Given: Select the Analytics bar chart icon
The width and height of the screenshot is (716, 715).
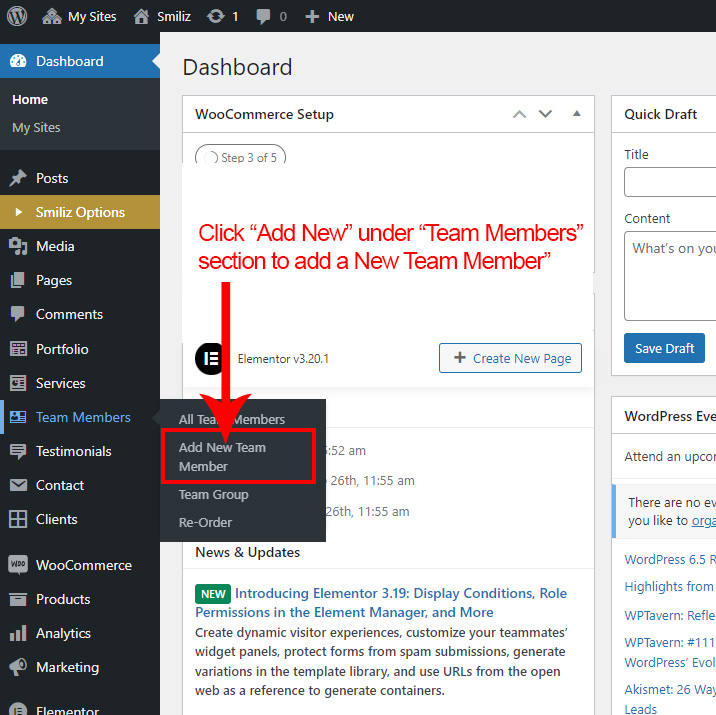Looking at the screenshot, I should click(18, 633).
